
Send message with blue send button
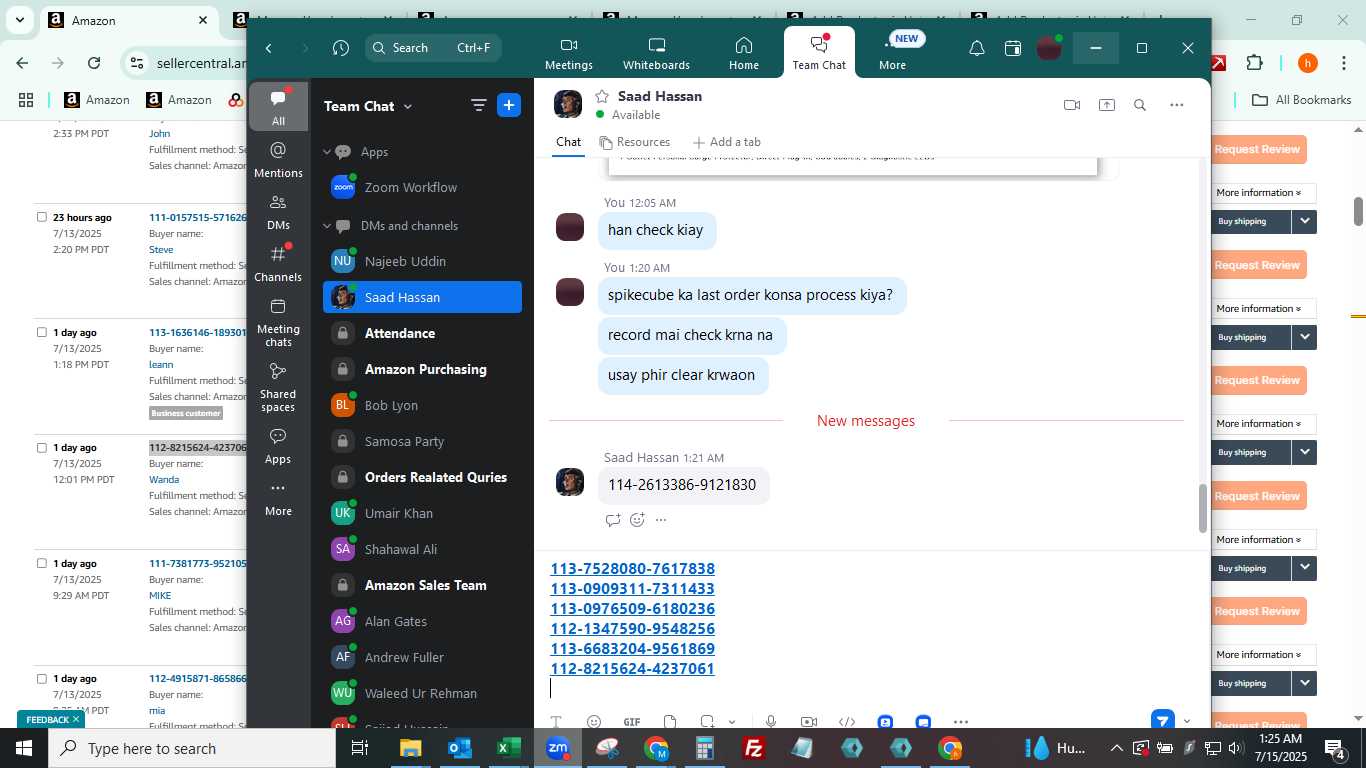point(1162,721)
